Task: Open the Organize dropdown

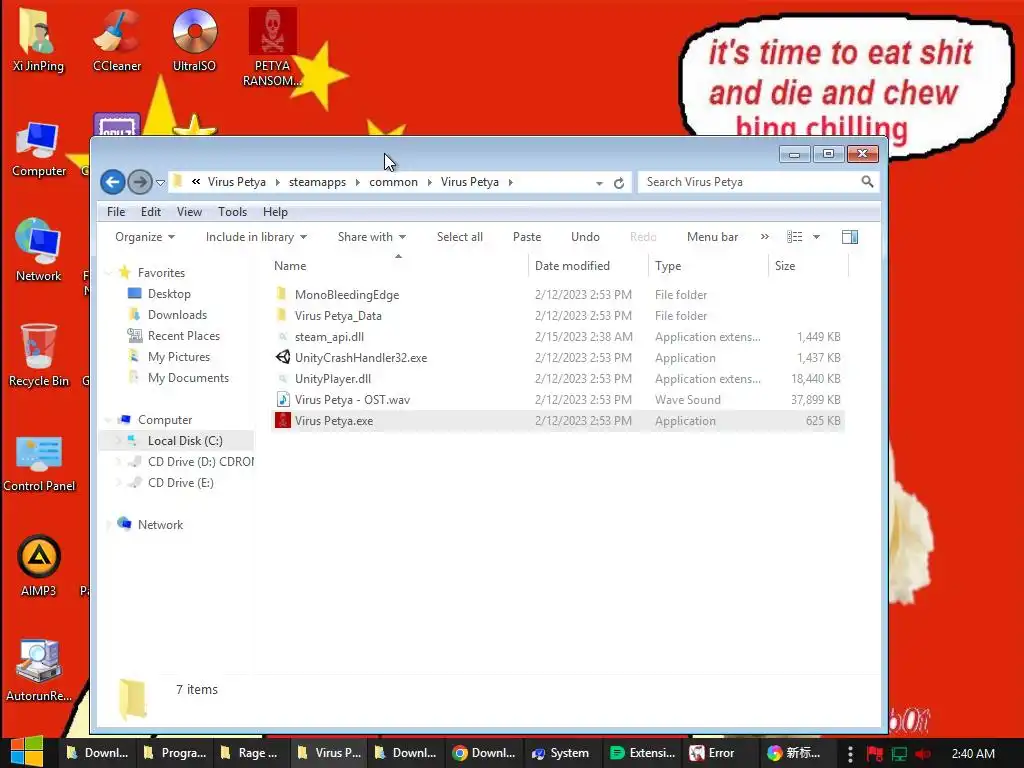Action: click(145, 236)
